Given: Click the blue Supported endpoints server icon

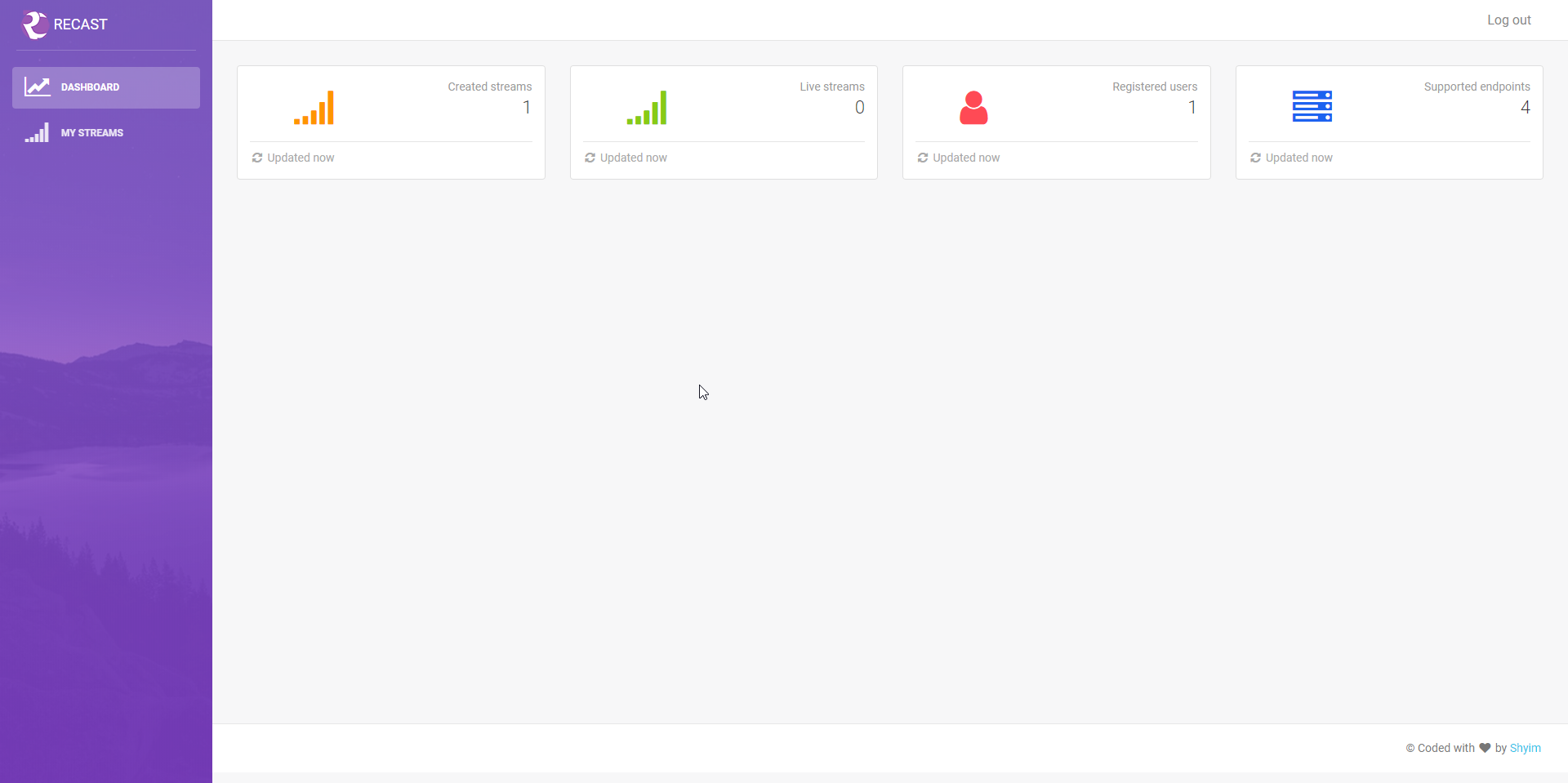Looking at the screenshot, I should pos(1312,106).
